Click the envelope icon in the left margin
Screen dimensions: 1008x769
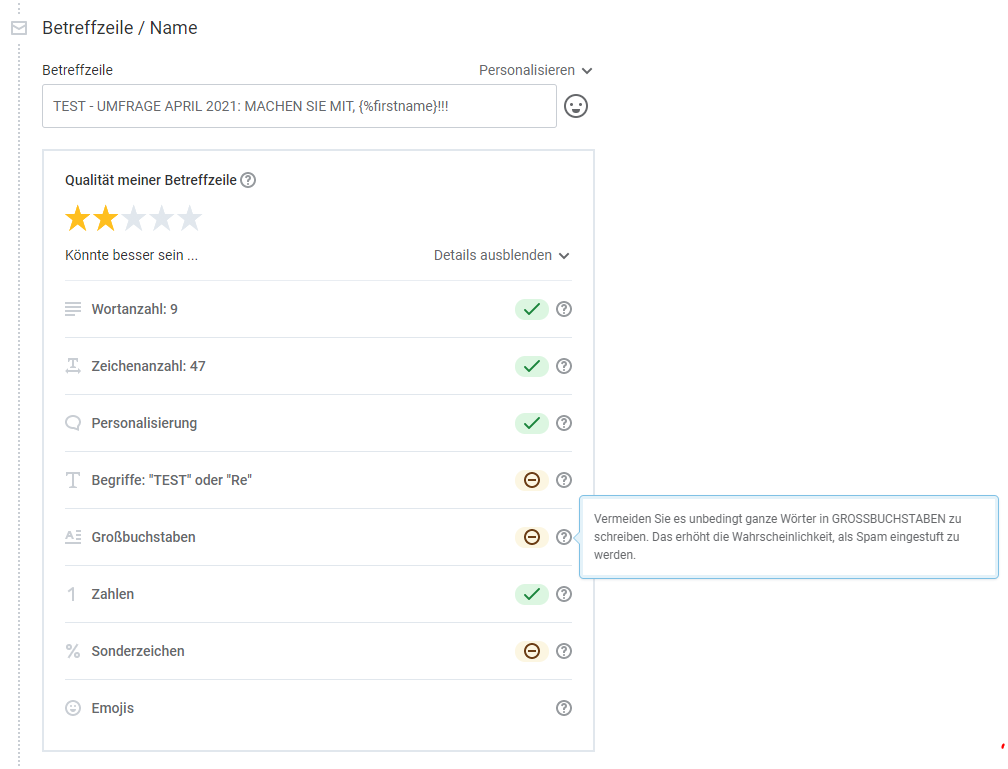[18, 28]
